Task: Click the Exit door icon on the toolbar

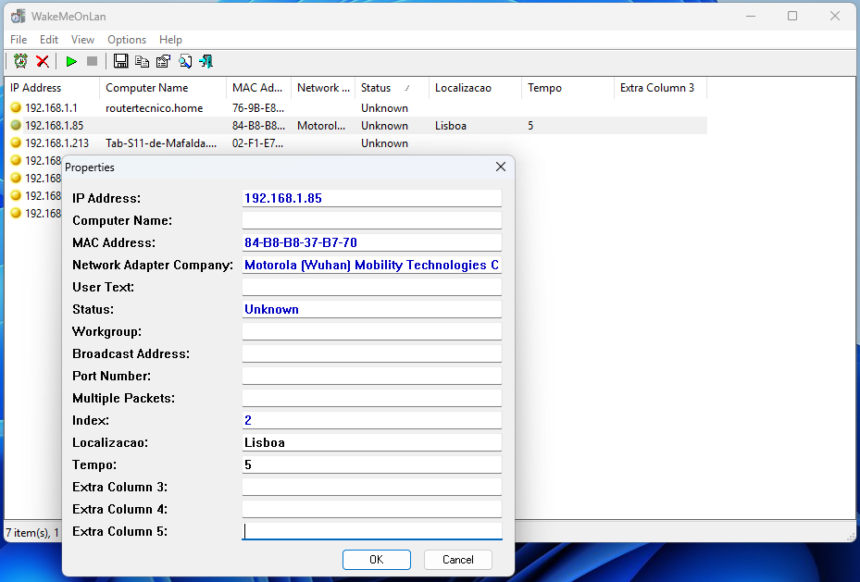Action: pos(206,61)
